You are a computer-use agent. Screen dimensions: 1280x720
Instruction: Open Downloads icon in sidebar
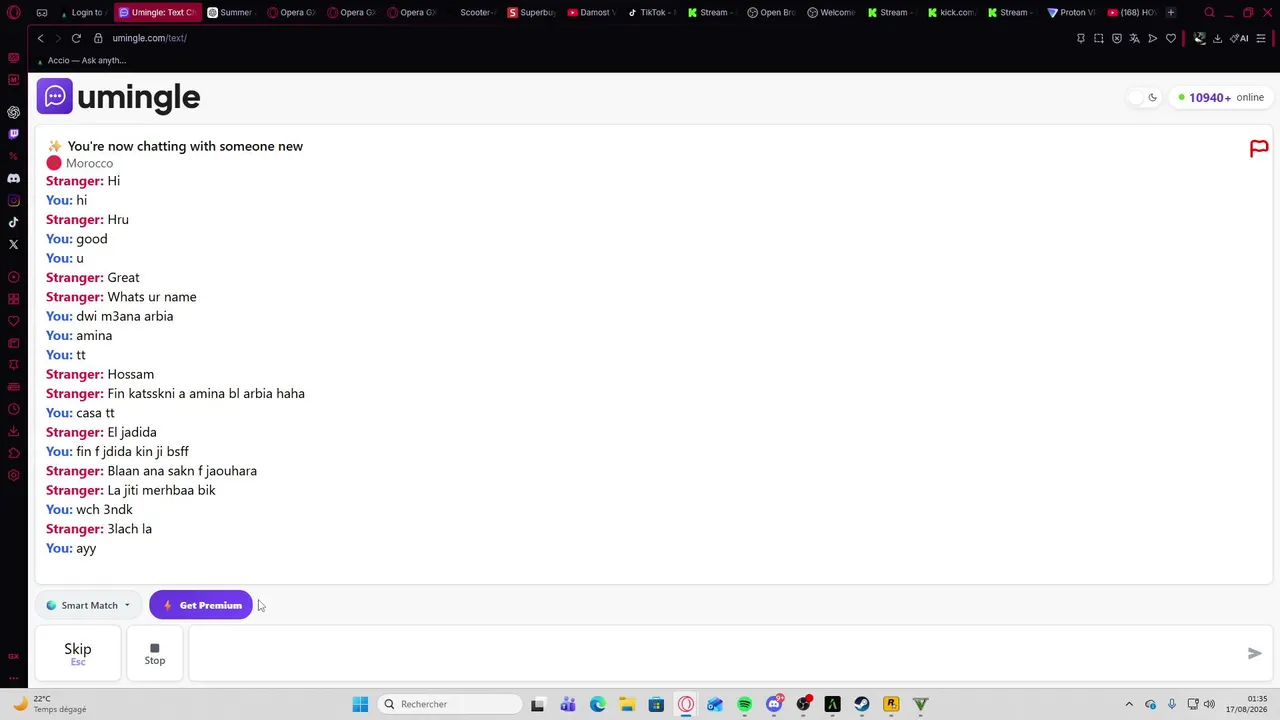(x=13, y=431)
